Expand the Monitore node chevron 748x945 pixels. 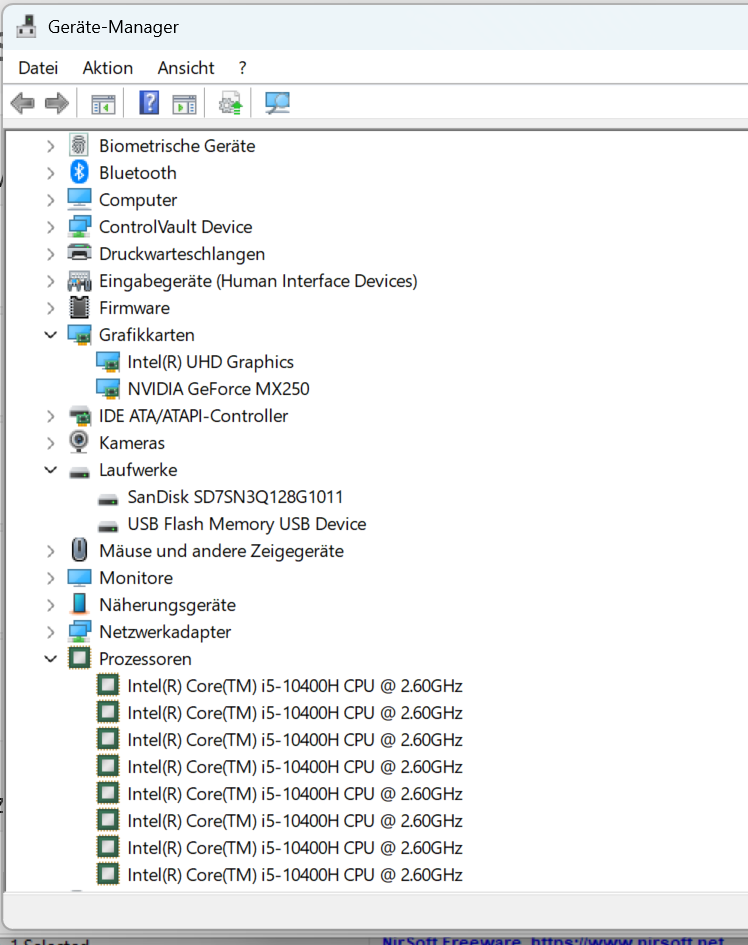(51, 578)
